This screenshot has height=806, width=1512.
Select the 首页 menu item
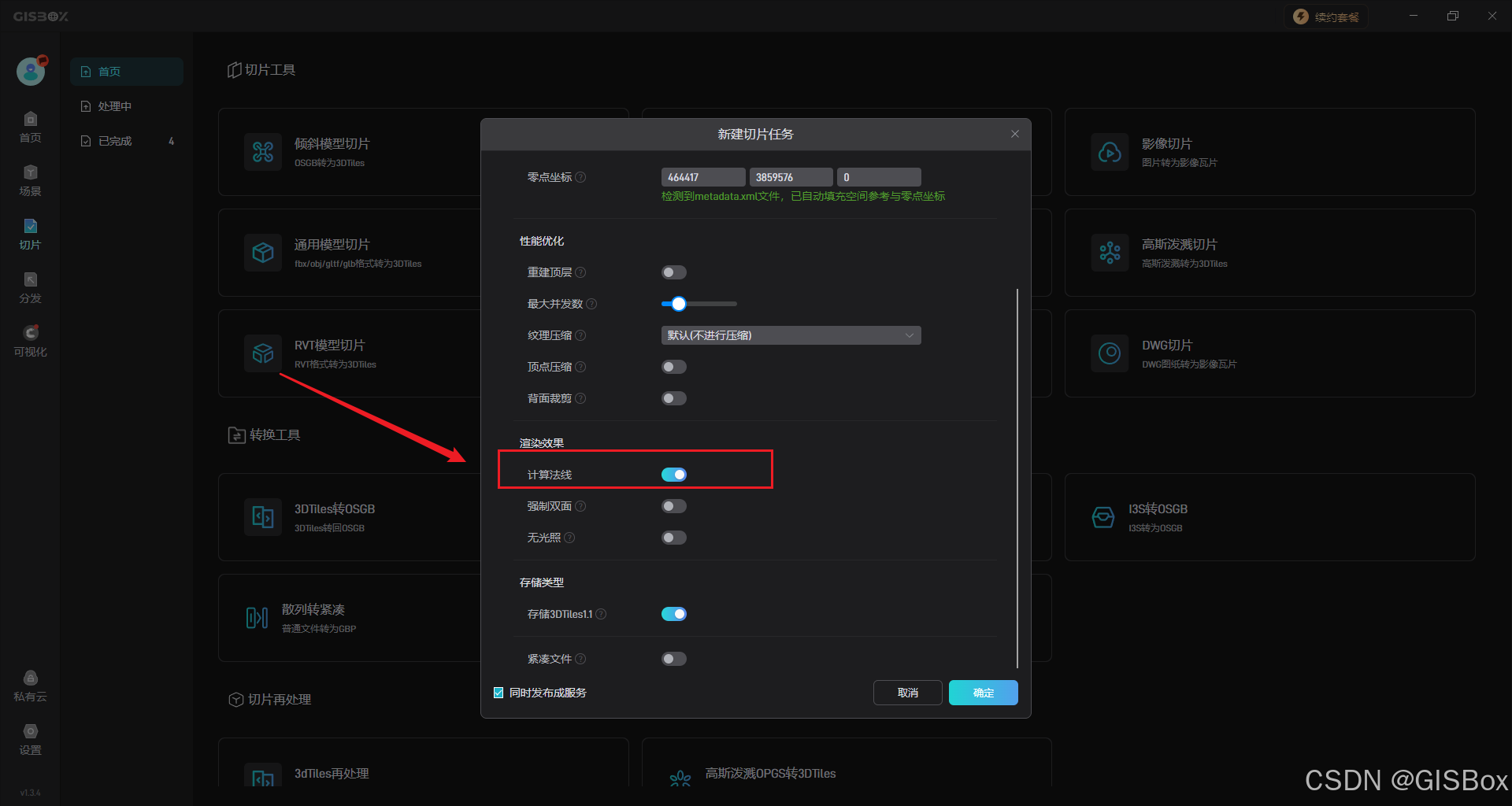tap(127, 72)
